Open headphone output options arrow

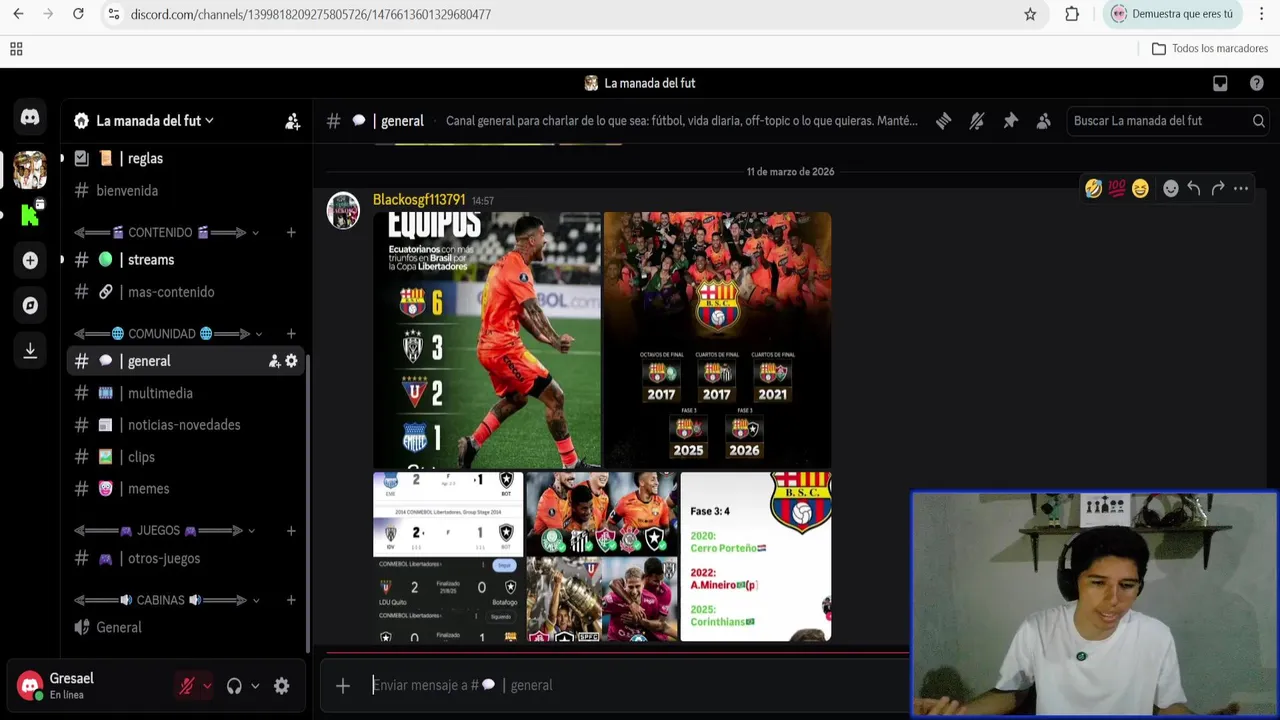[255, 686]
